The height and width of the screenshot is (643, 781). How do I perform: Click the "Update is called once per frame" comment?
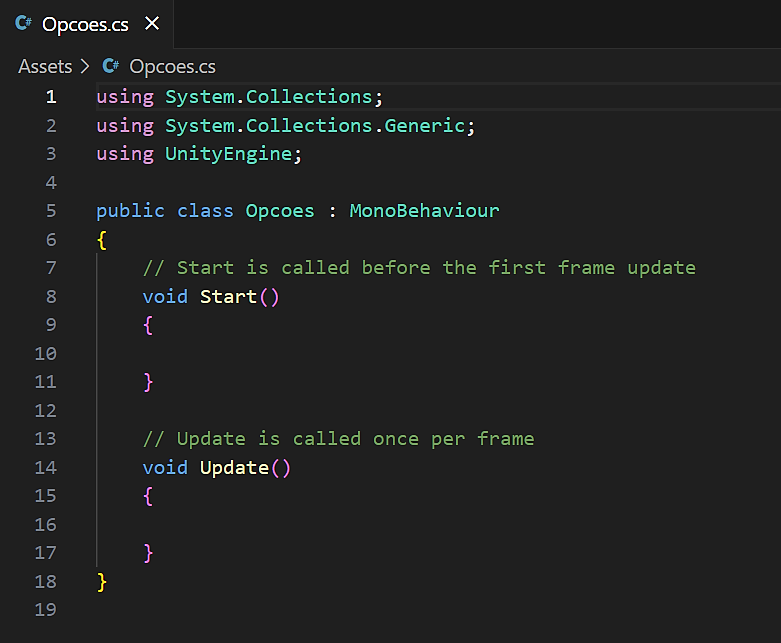point(338,439)
